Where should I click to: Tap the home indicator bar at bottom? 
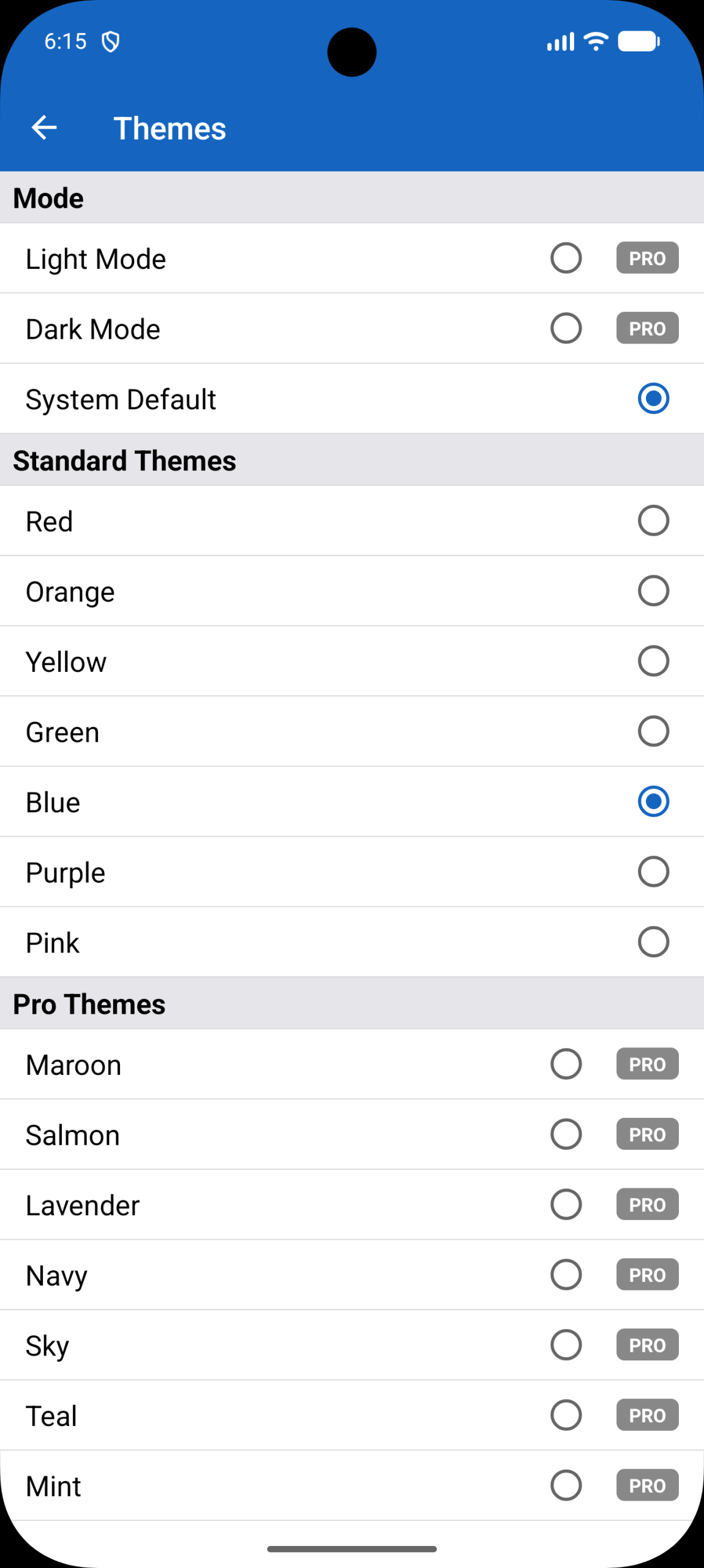[352, 1549]
